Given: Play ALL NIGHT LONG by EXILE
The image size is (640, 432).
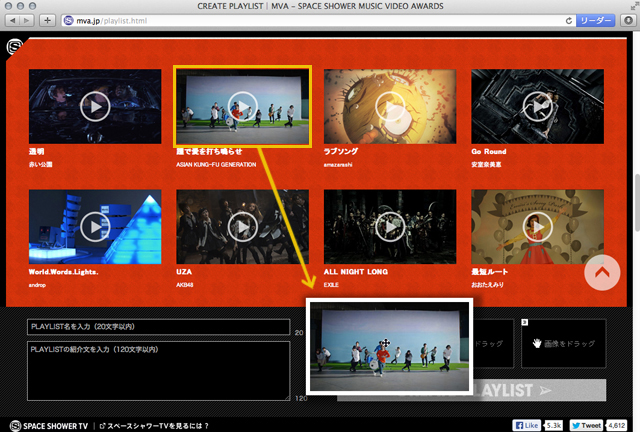Looking at the screenshot, I should [389, 227].
